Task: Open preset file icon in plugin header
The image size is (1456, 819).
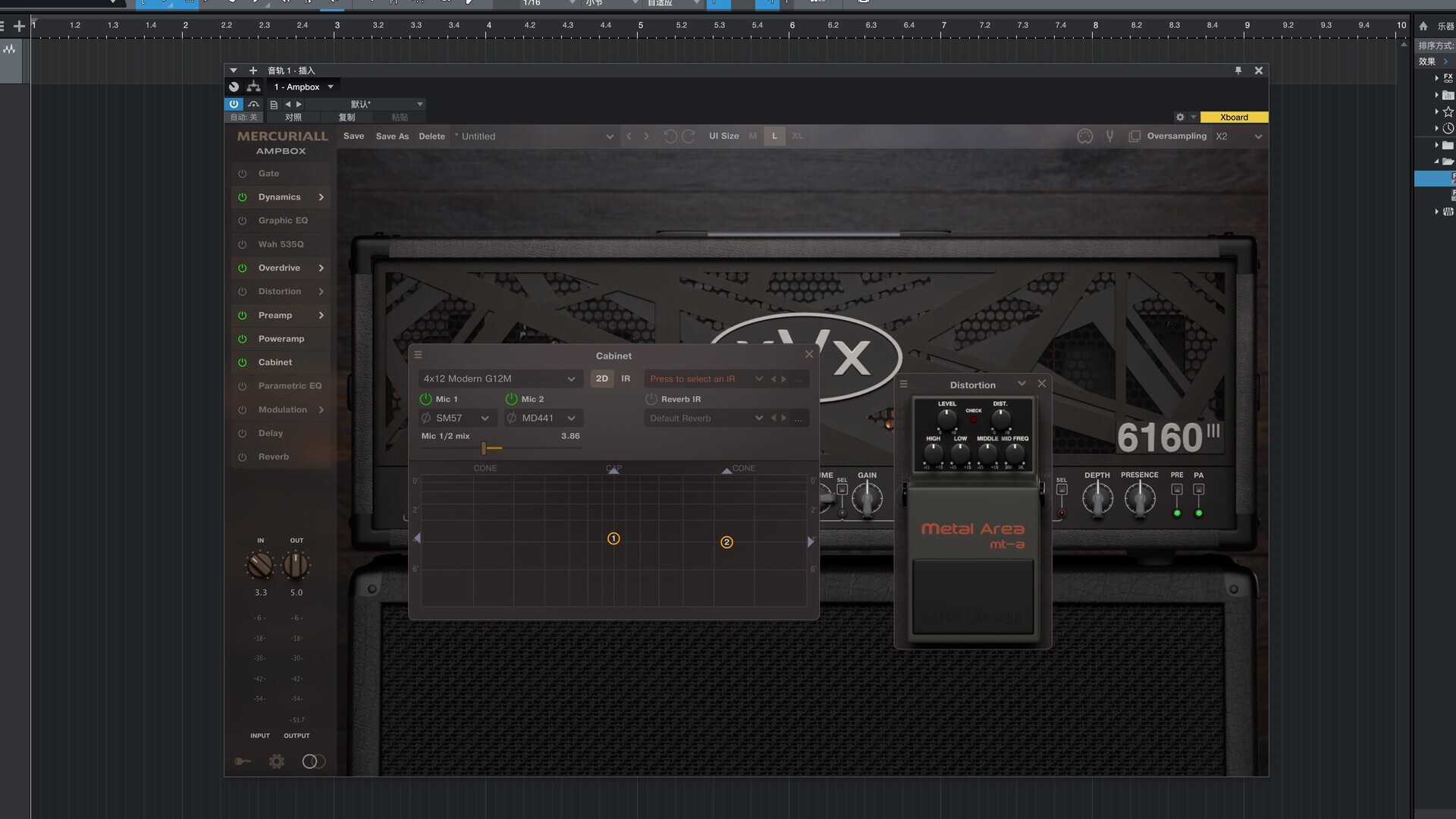Action: tap(274, 105)
